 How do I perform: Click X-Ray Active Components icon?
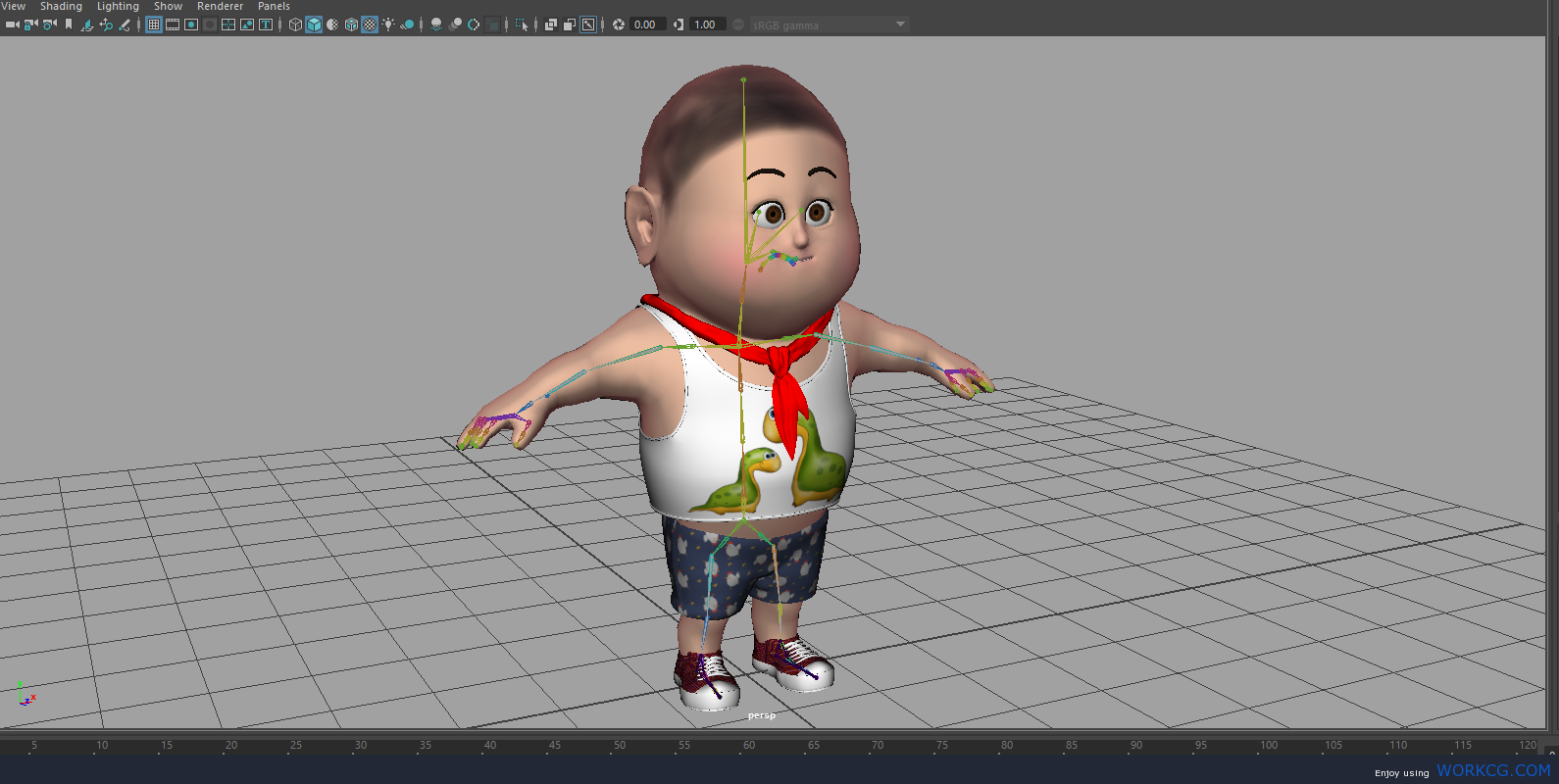click(570, 24)
